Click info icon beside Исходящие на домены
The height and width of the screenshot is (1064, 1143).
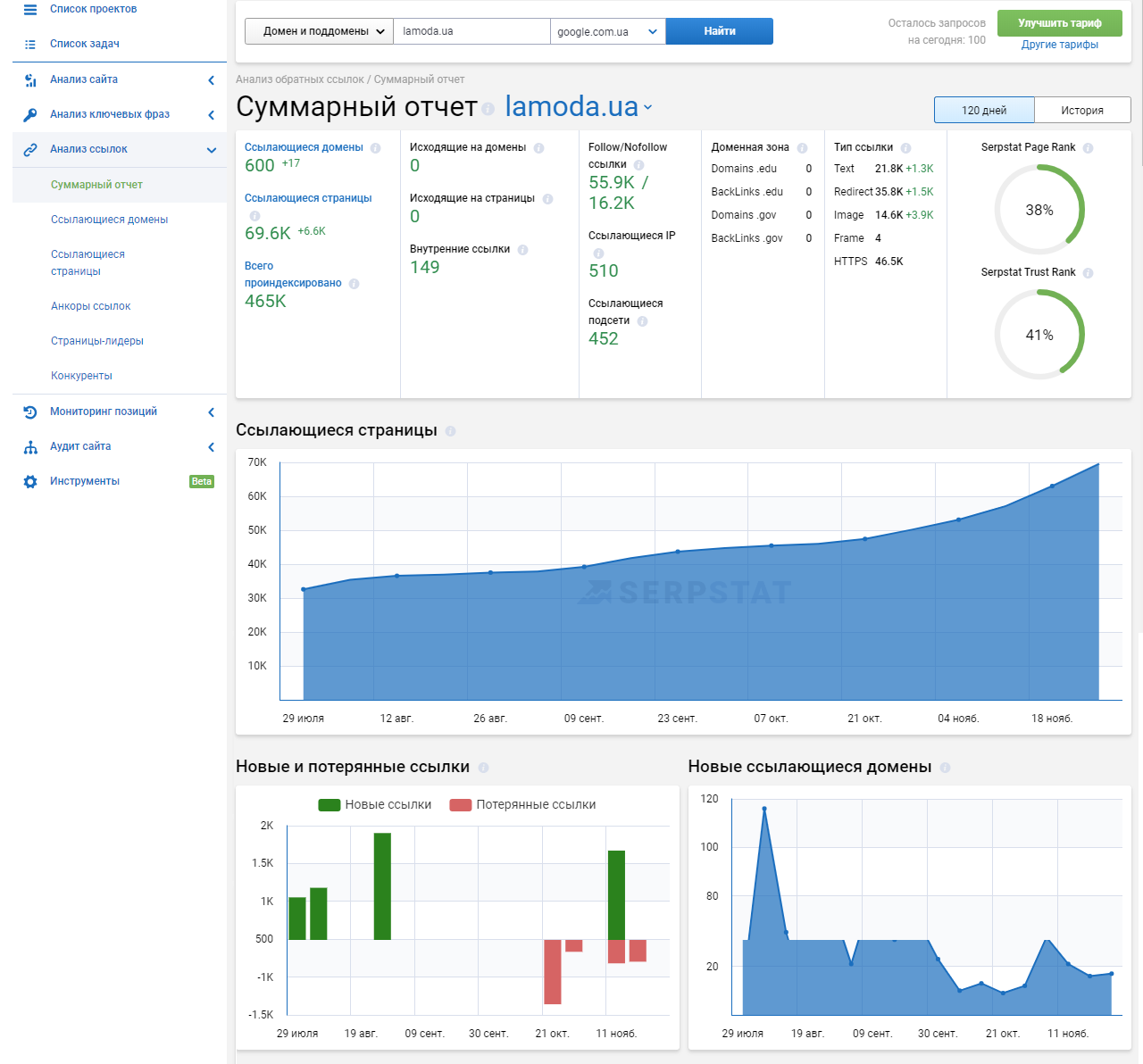point(538,148)
